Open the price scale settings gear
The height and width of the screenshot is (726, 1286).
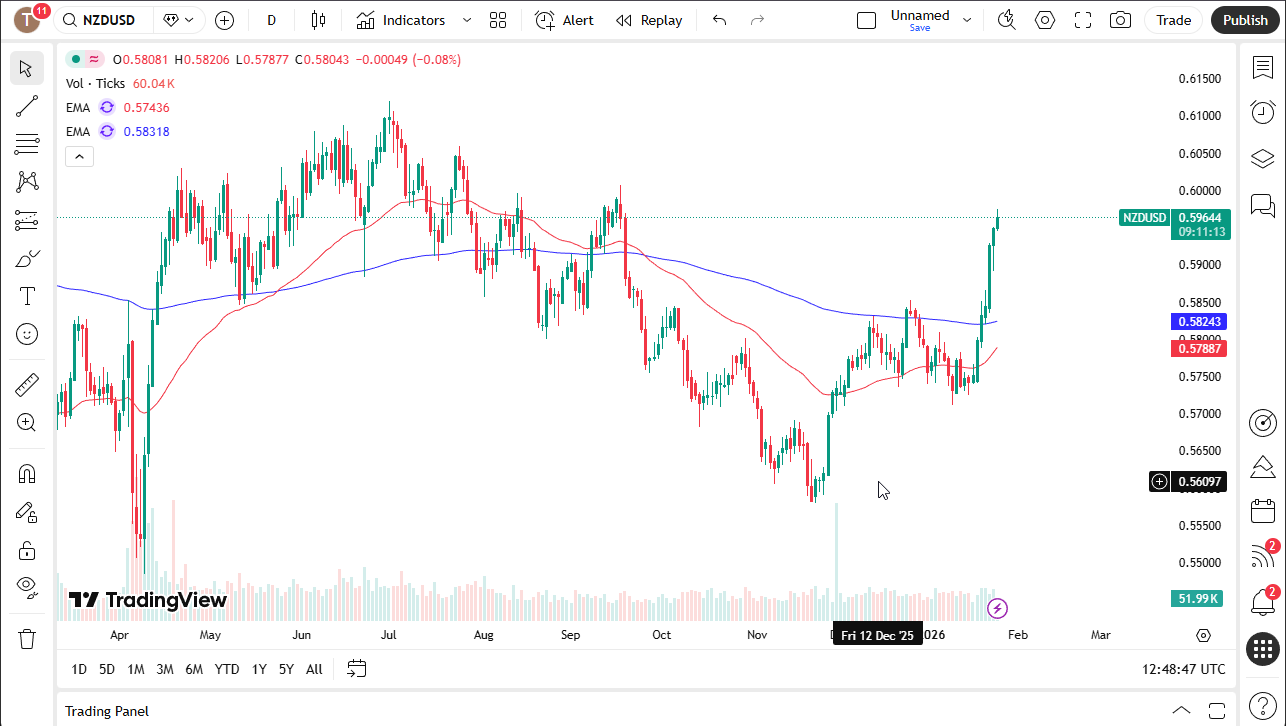tap(1203, 635)
